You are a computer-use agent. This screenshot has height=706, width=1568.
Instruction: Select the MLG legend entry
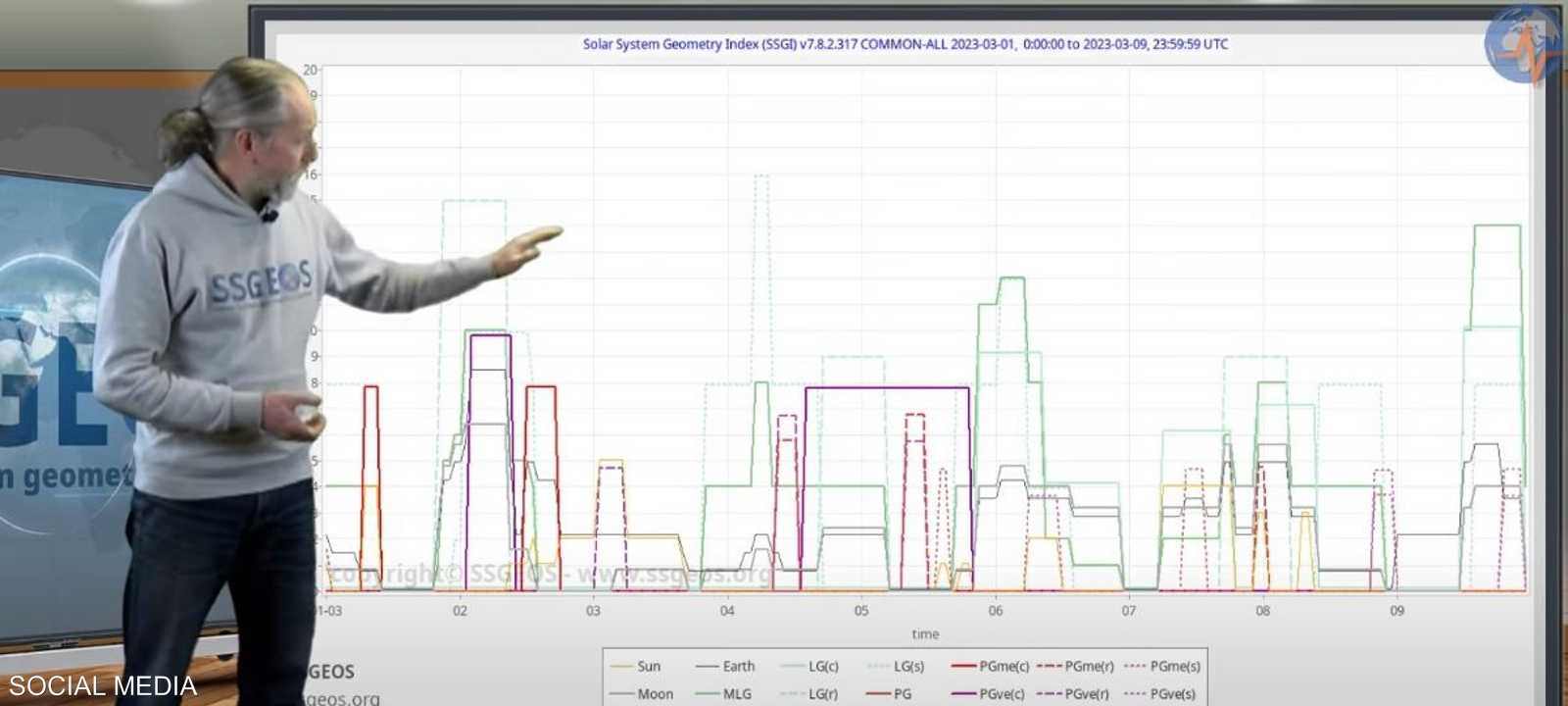723,693
